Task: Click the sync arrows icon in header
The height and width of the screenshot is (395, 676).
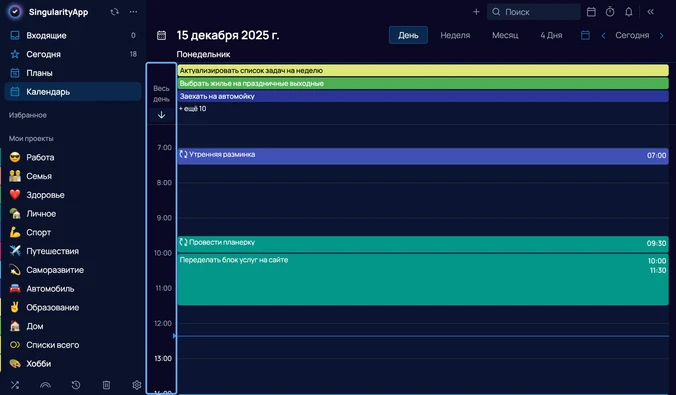Action: pos(114,12)
